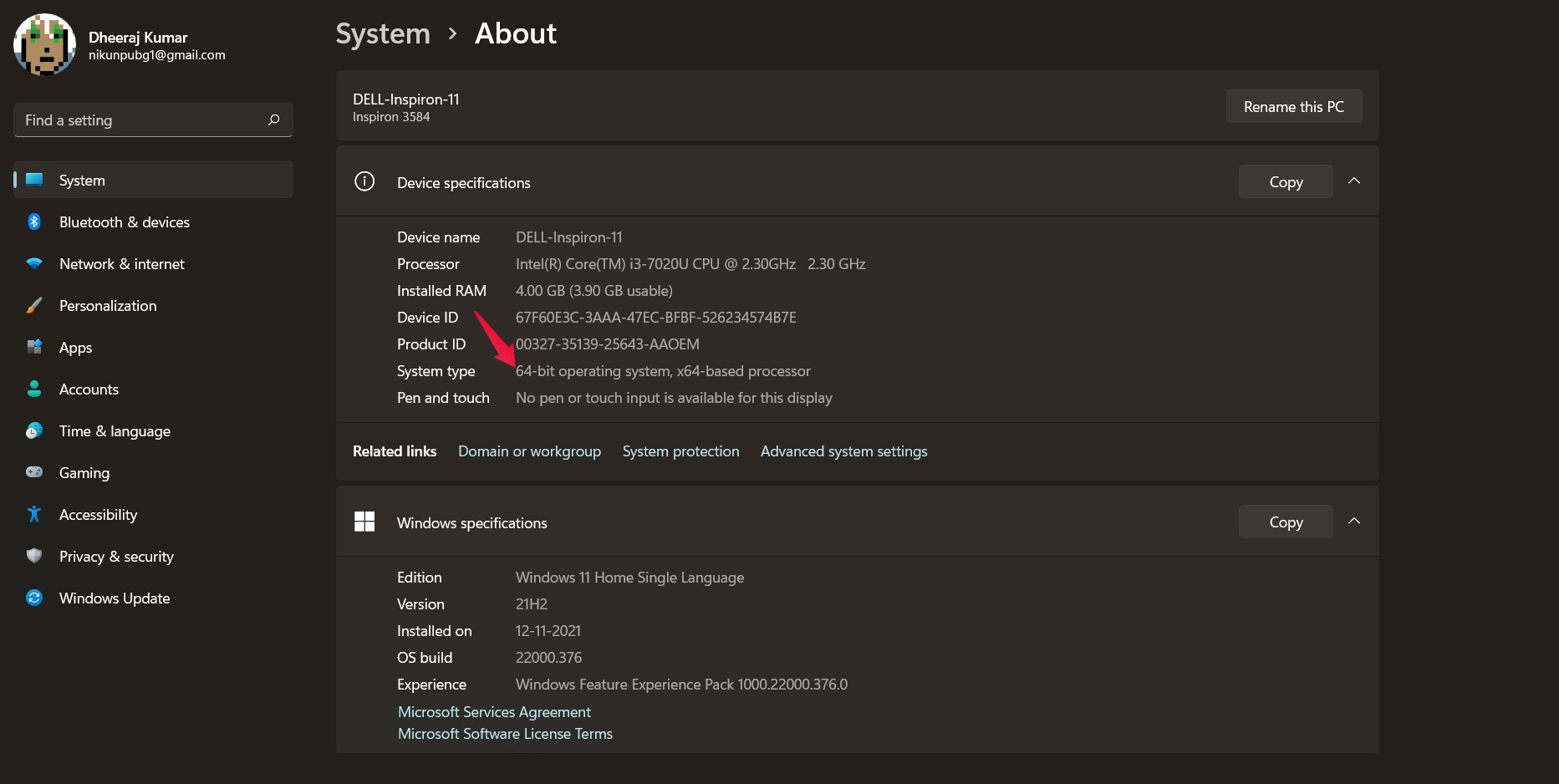The image size is (1559, 784).
Task: Click the processor value Intel(R) Core(TM) i3-7020U
Action: 690,264
